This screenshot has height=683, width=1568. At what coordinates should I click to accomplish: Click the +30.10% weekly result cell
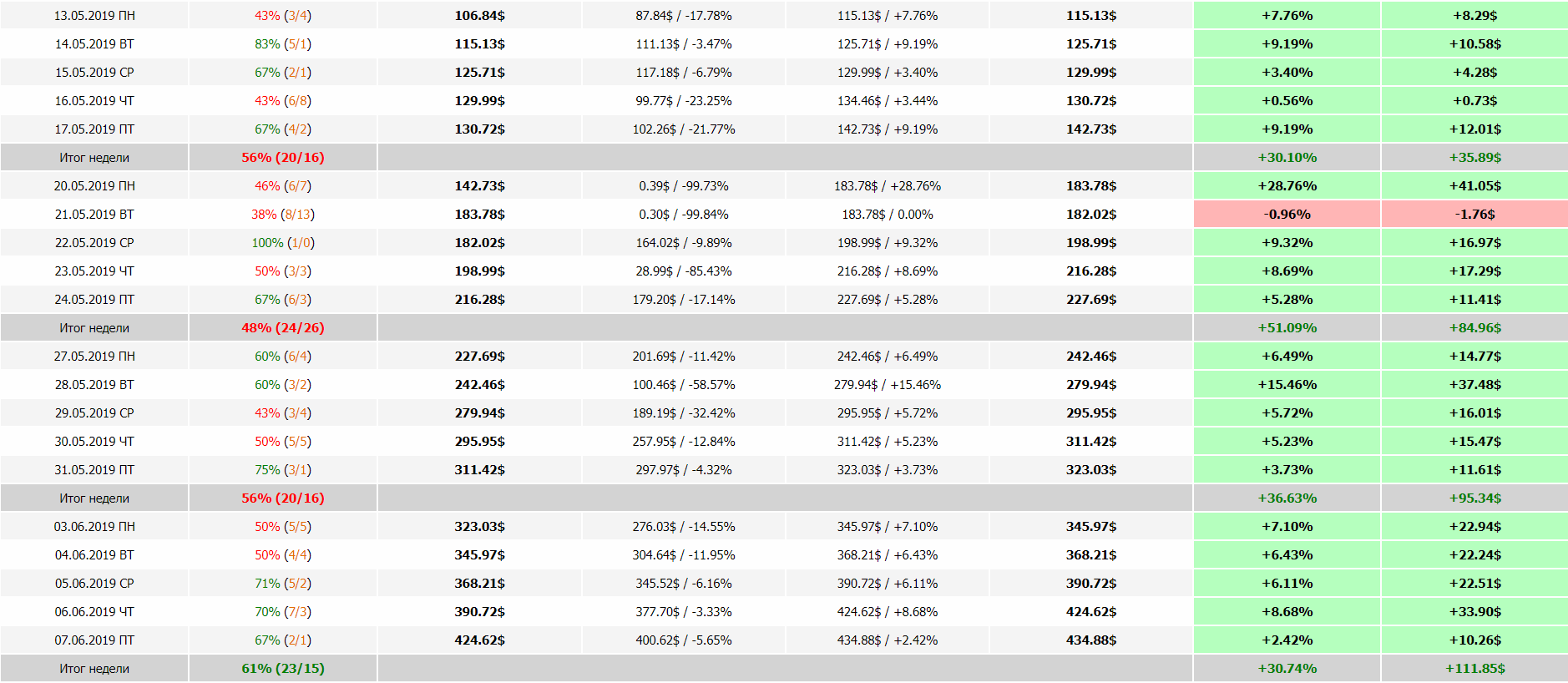pyautogui.click(x=1287, y=158)
